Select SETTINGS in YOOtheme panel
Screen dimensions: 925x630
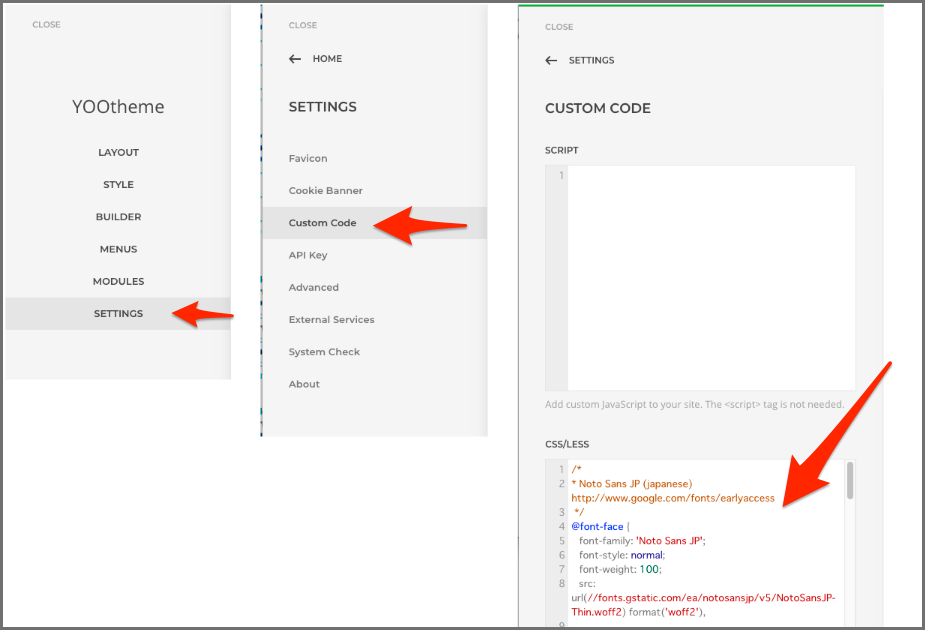[118, 313]
